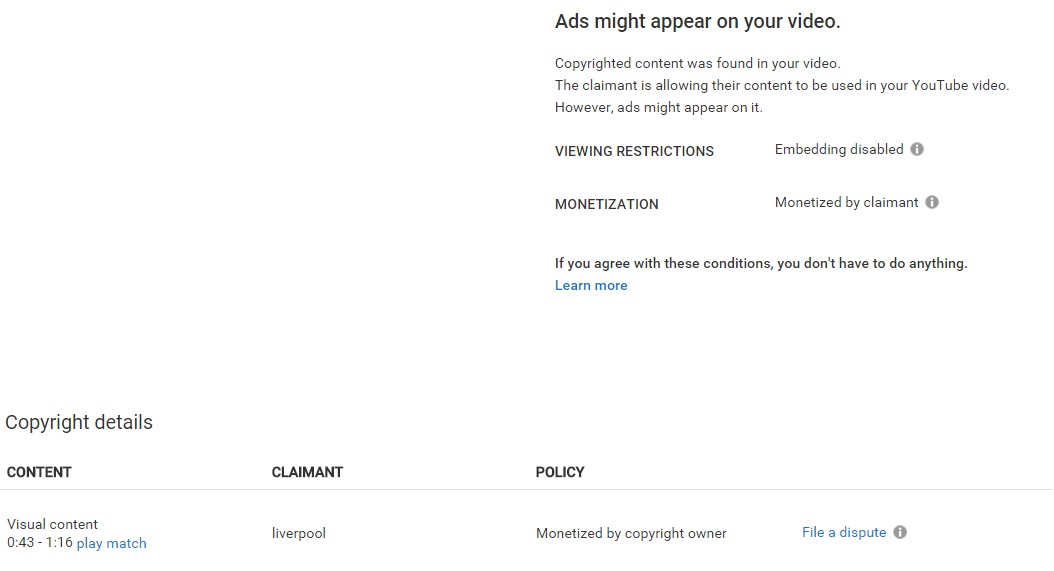Click File a dispute link
Screen dimensions: 1054x571
[844, 533]
